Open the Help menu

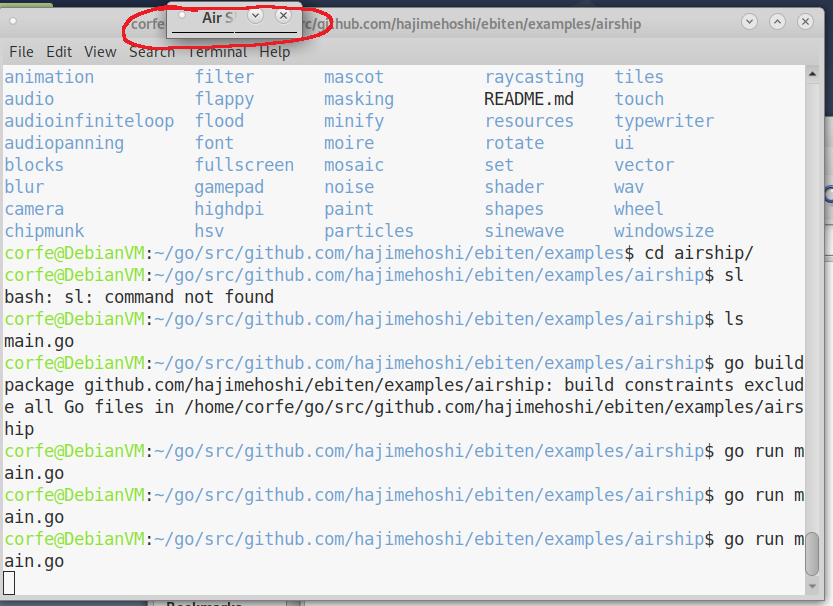(275, 52)
